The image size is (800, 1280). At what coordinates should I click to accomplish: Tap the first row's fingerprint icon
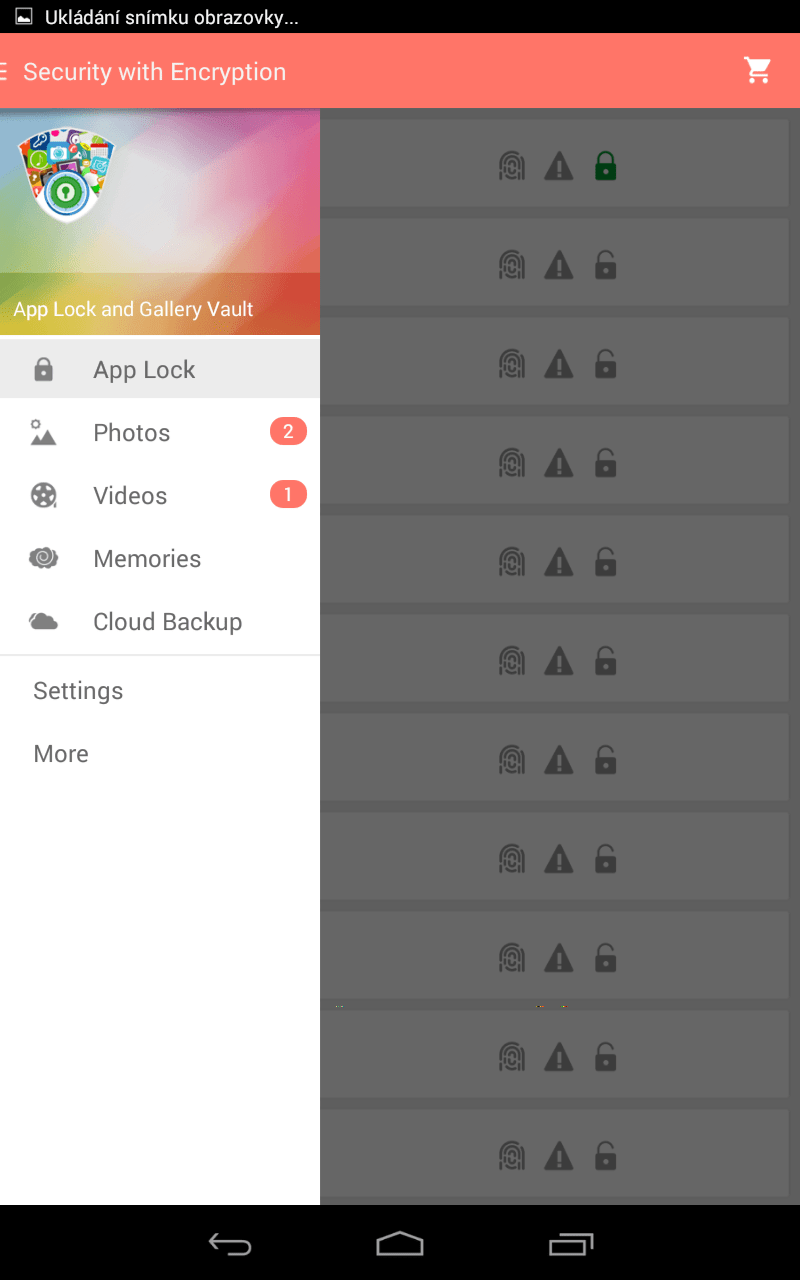coord(512,166)
